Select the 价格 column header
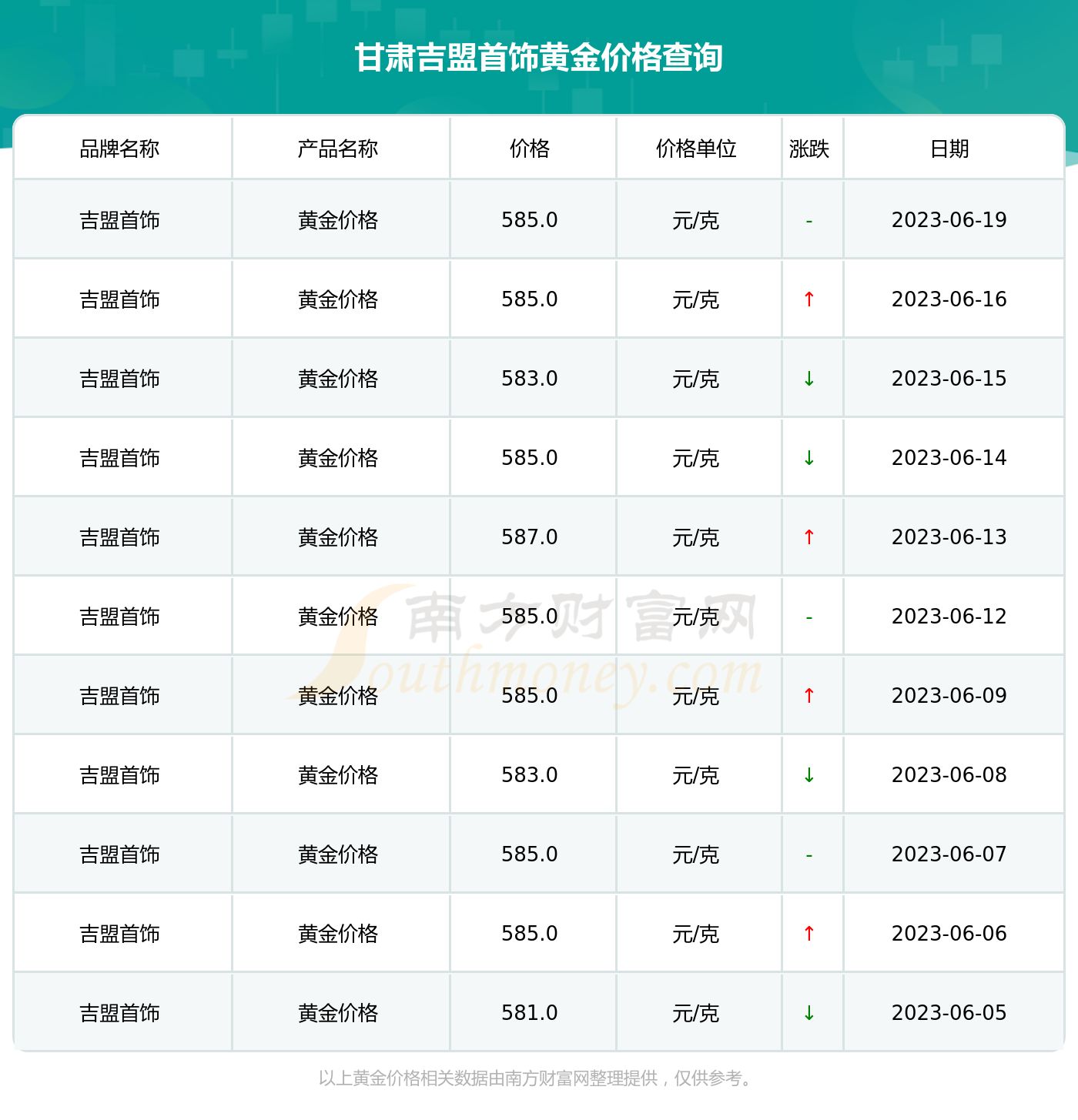The height and width of the screenshot is (1120, 1078). pos(530,149)
